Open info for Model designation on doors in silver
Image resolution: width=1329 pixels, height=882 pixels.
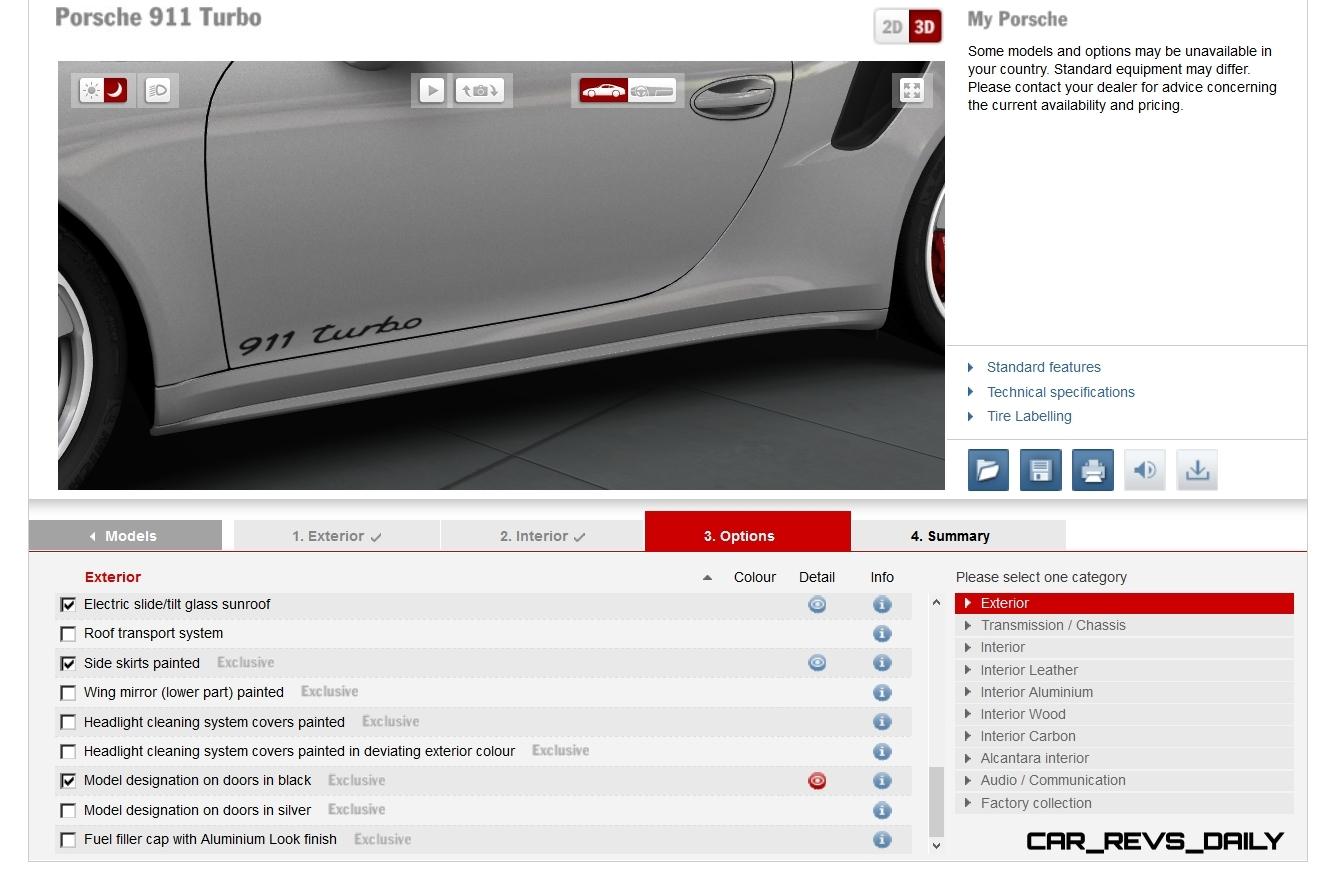pyautogui.click(x=881, y=810)
